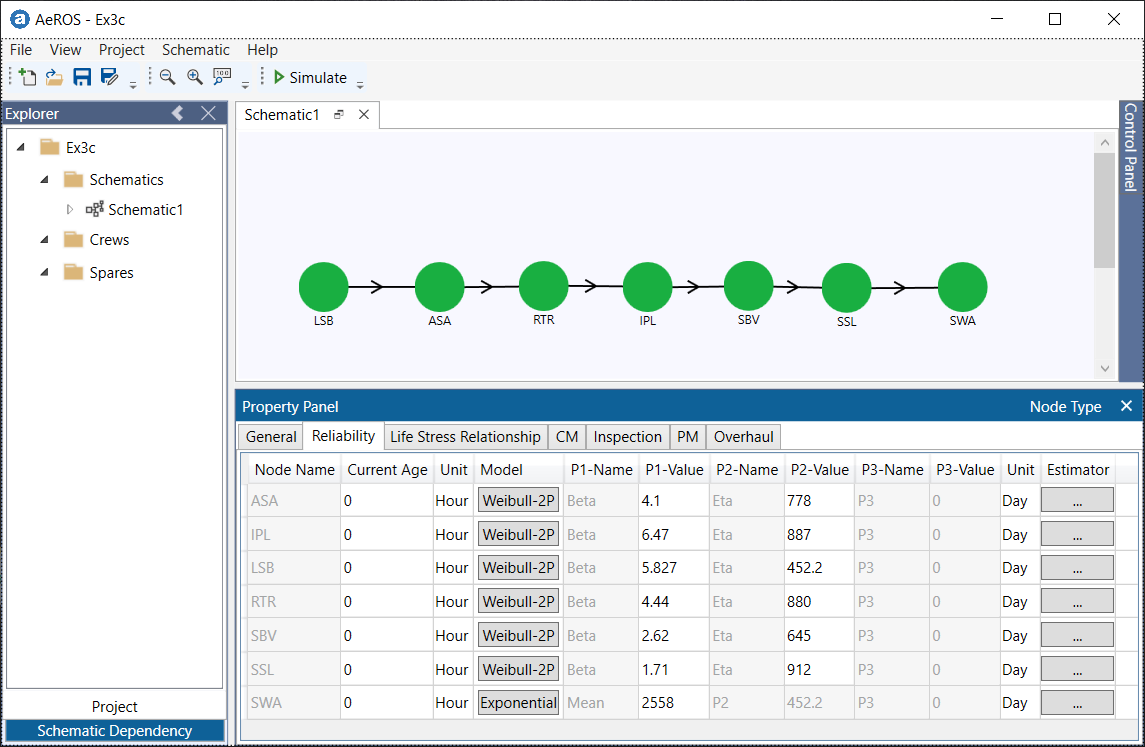Open a project using the folder toolbar icon

pyautogui.click(x=54, y=77)
